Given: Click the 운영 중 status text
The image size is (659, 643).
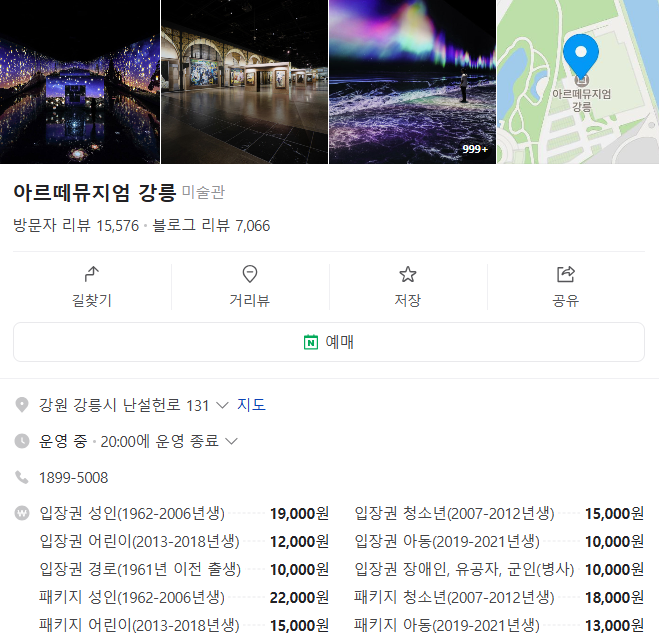Looking at the screenshot, I should [x=63, y=441].
